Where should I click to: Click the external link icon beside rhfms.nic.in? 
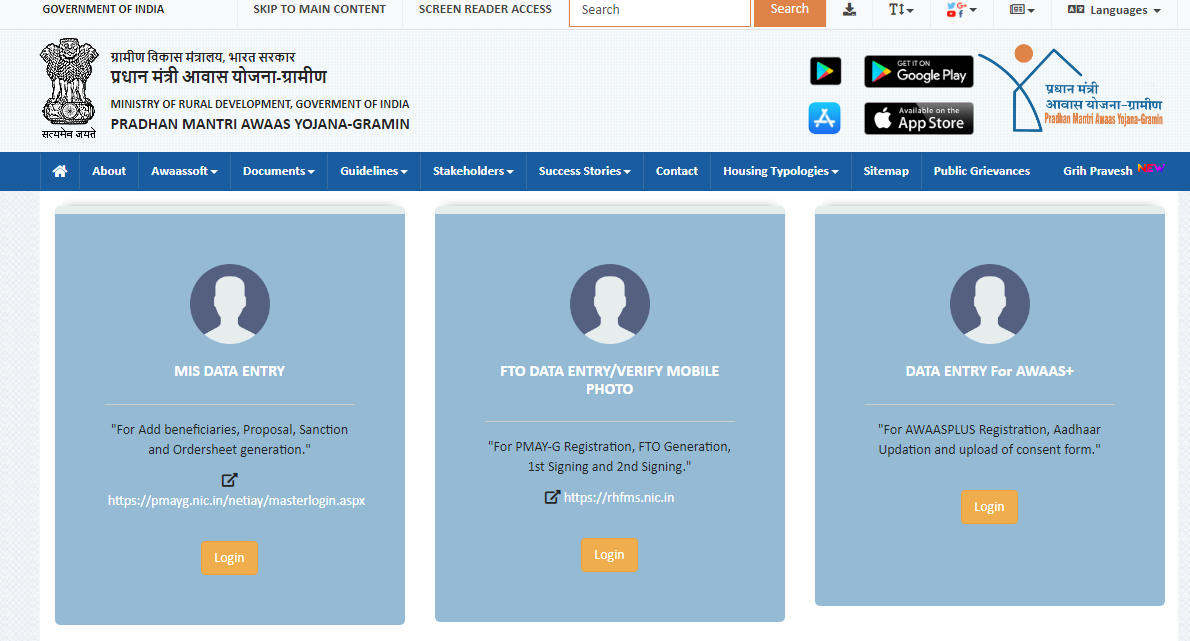(x=552, y=497)
